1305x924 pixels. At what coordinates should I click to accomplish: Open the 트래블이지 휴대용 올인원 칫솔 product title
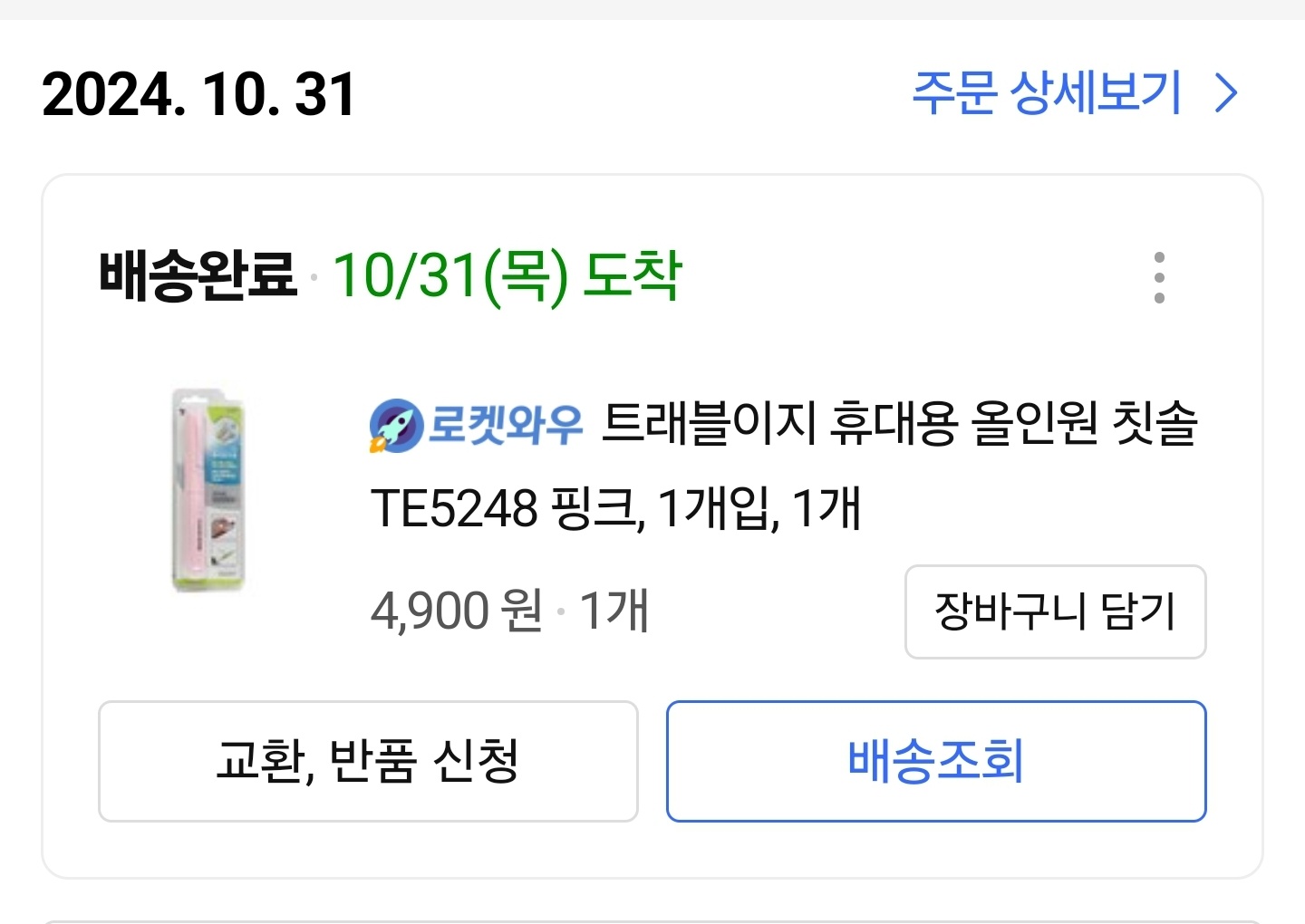[899, 423]
